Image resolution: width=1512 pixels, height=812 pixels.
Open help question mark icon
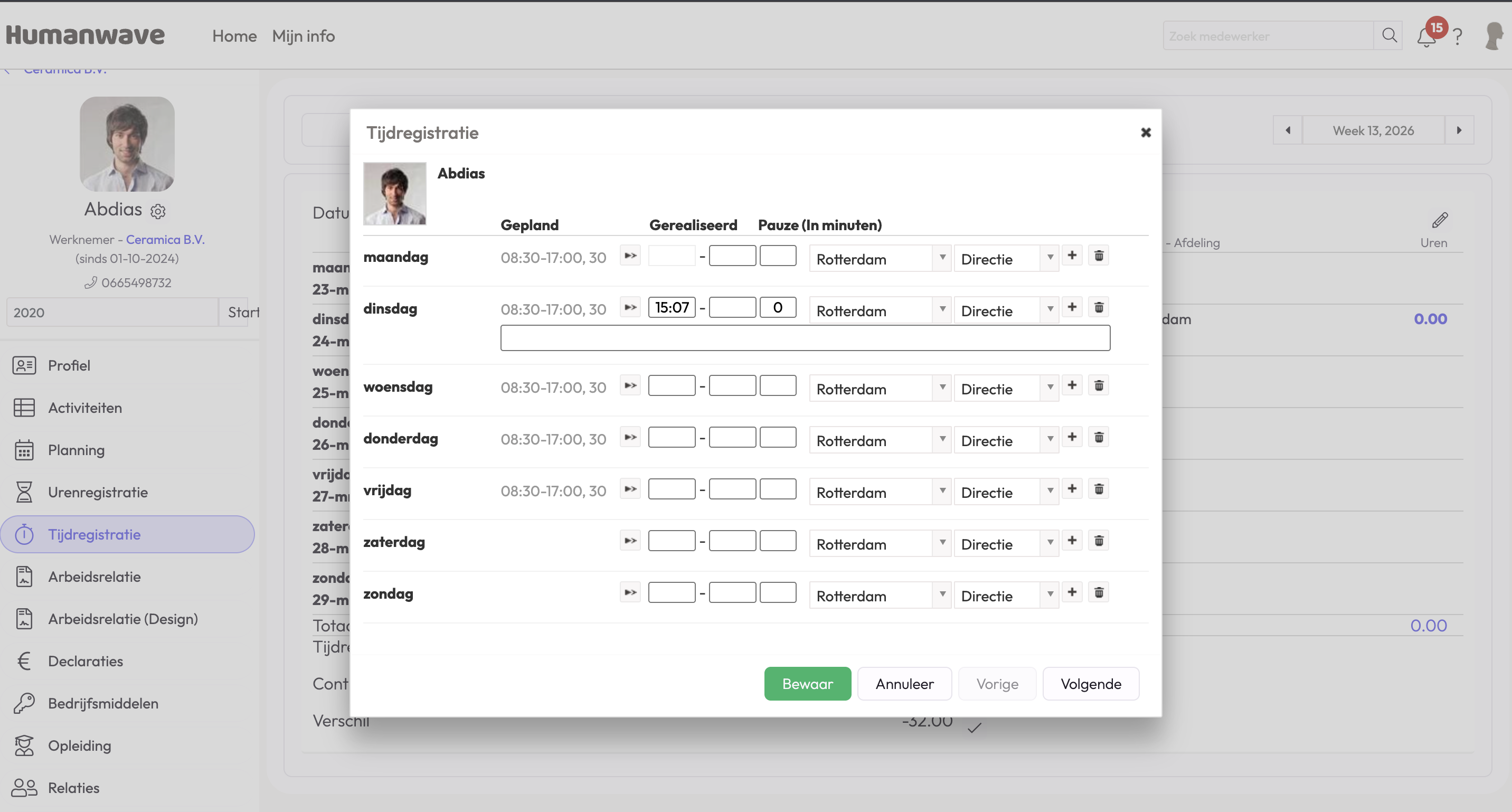pyautogui.click(x=1458, y=37)
